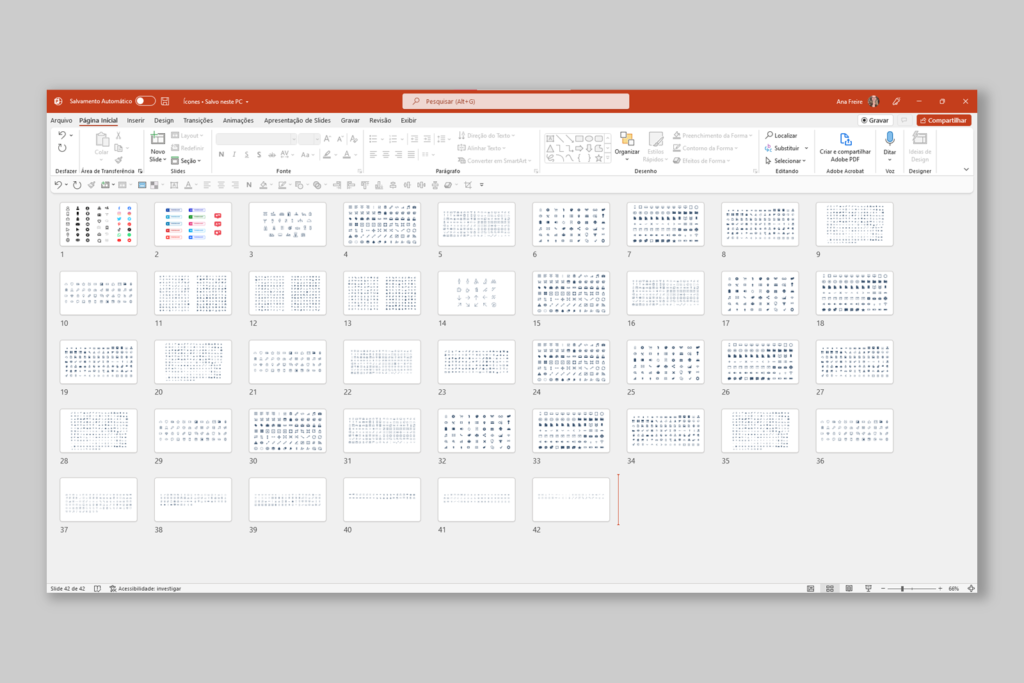The image size is (1024, 683).
Task: Click the Ana Freire profile picture
Action: pos(874,101)
